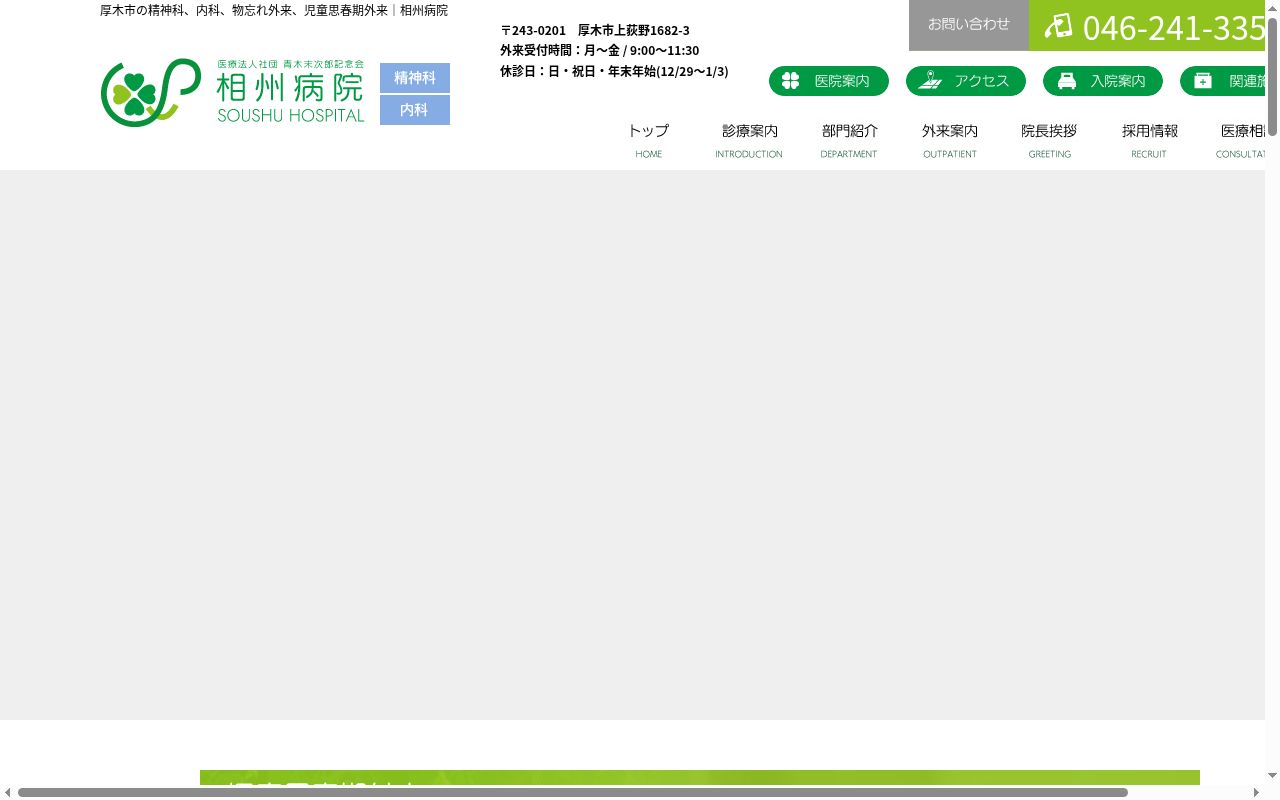Click the 外来受付時間 hours text

tap(600, 50)
